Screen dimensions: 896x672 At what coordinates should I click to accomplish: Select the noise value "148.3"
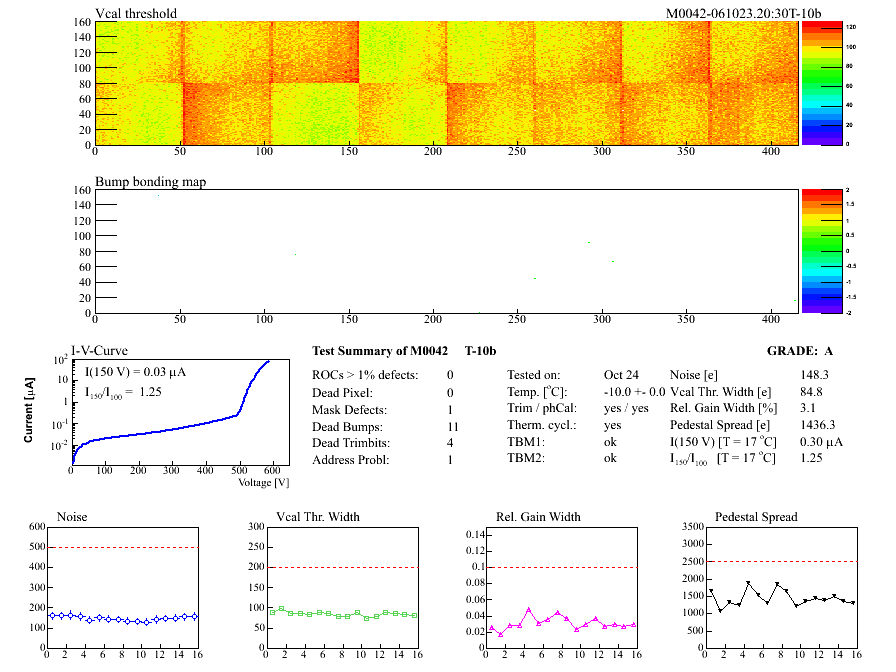814,375
